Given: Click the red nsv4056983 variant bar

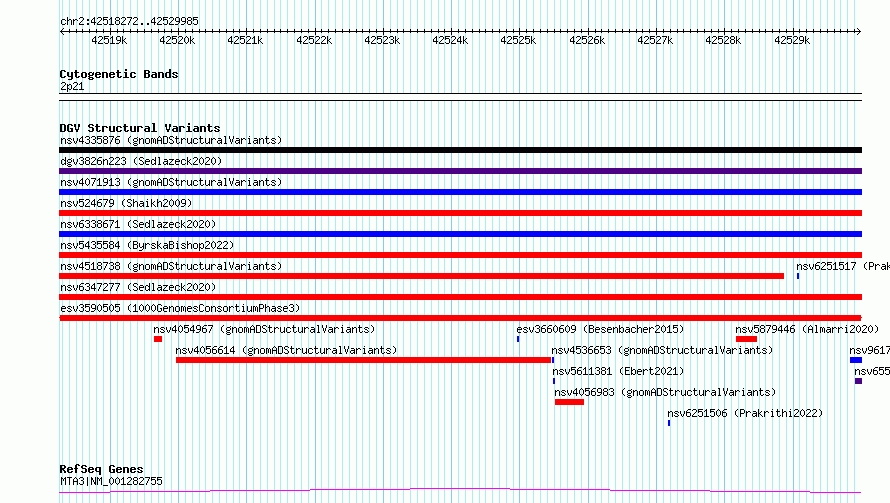Looking at the screenshot, I should [x=569, y=402].
